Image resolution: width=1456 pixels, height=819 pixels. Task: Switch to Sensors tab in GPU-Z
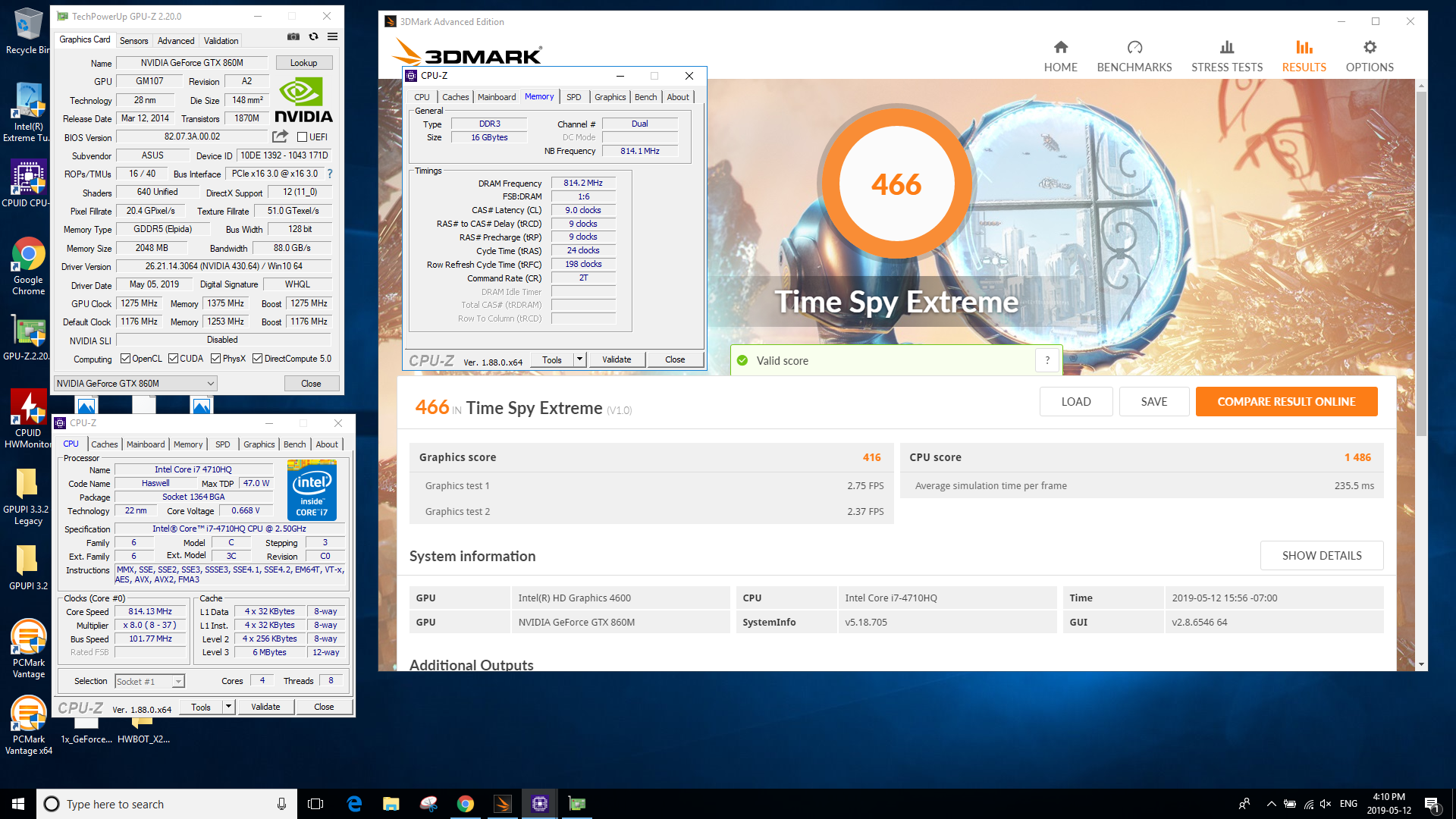click(x=133, y=41)
